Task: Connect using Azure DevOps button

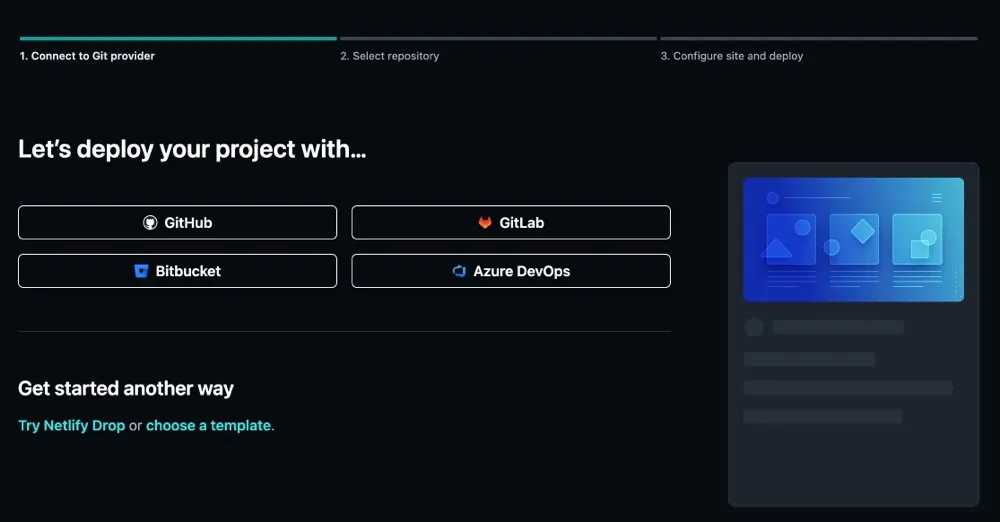Action: pos(511,271)
